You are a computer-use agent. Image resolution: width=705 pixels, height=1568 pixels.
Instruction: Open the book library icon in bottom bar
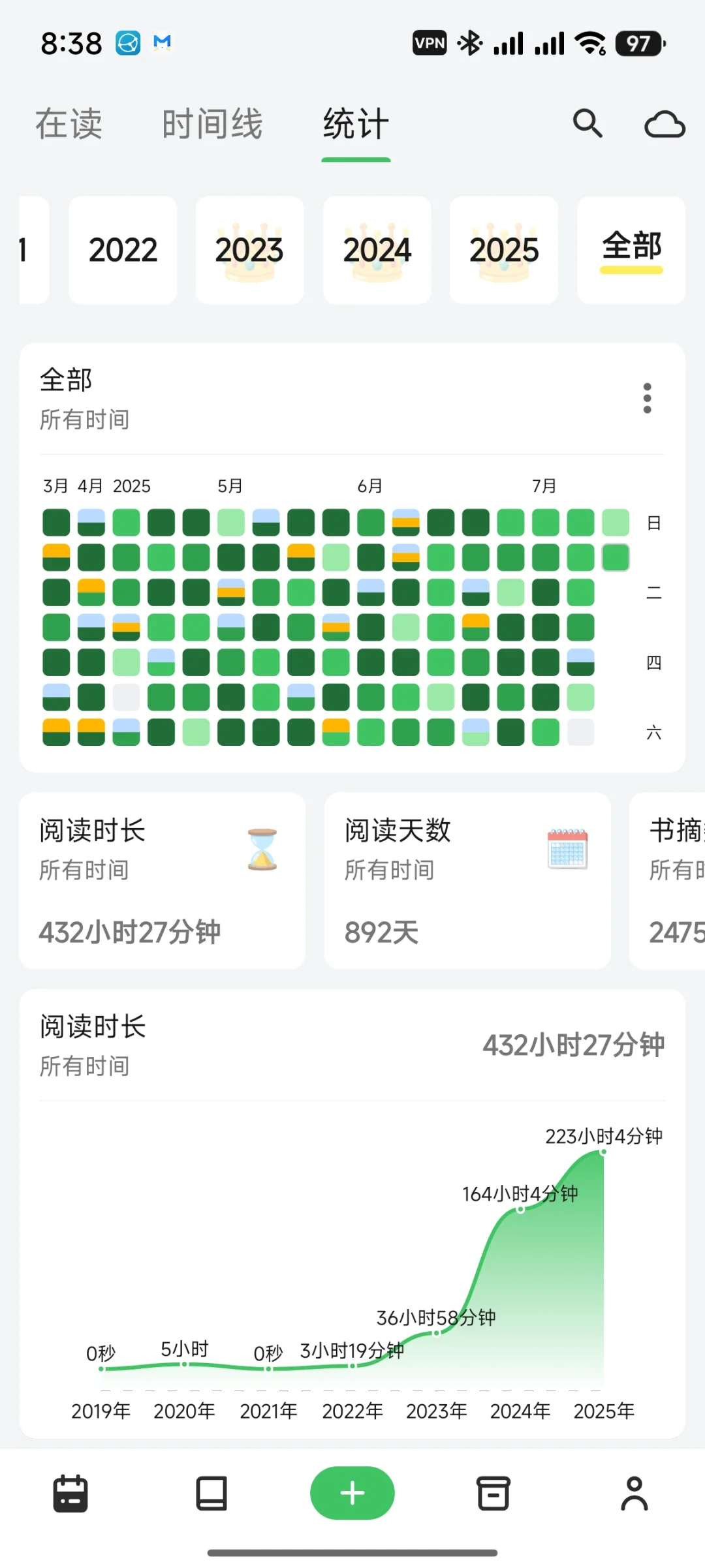(x=211, y=1493)
